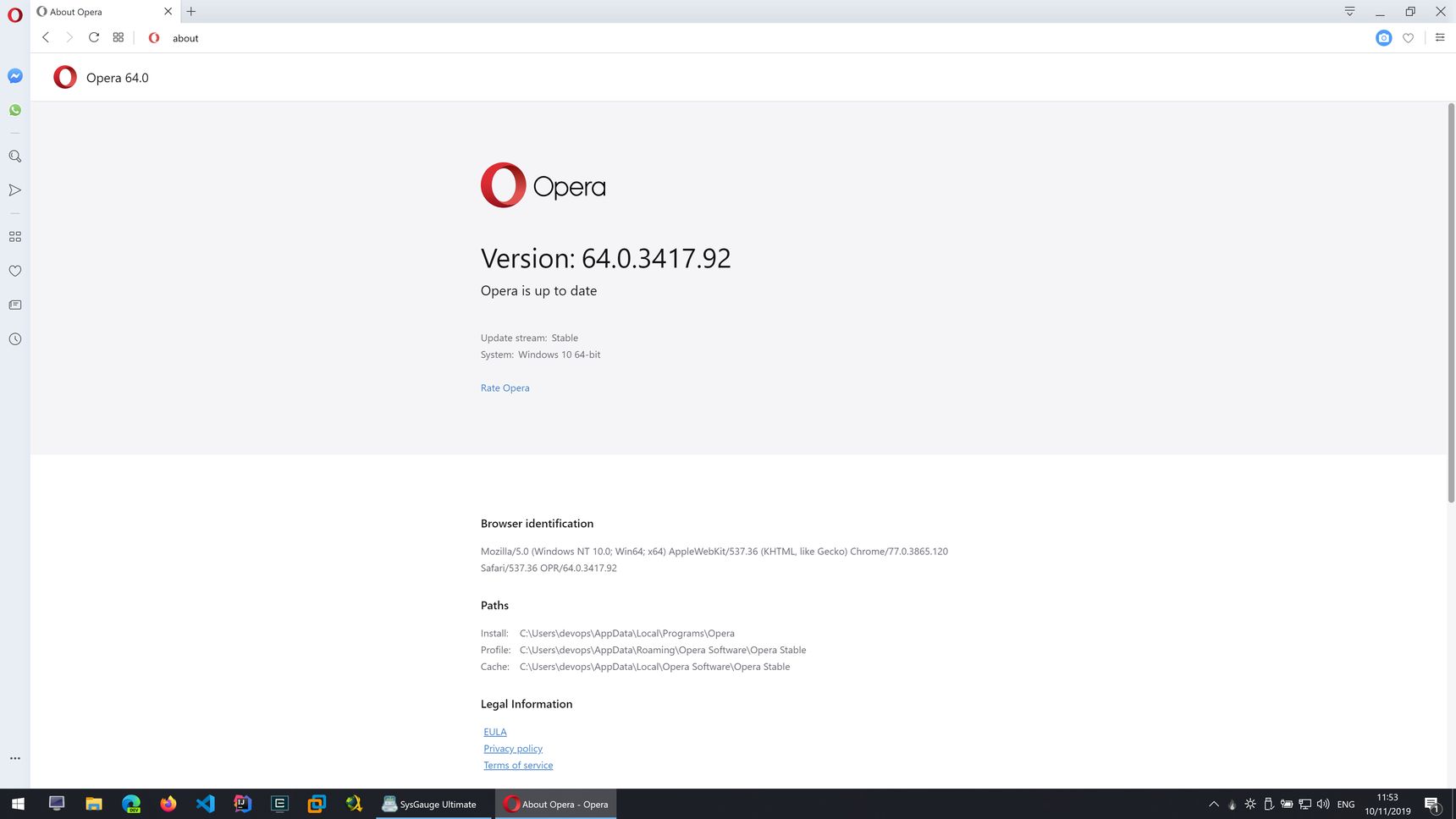1456x819 pixels.
Task: Open Messenger in the Opera sidebar
Action: point(15,76)
